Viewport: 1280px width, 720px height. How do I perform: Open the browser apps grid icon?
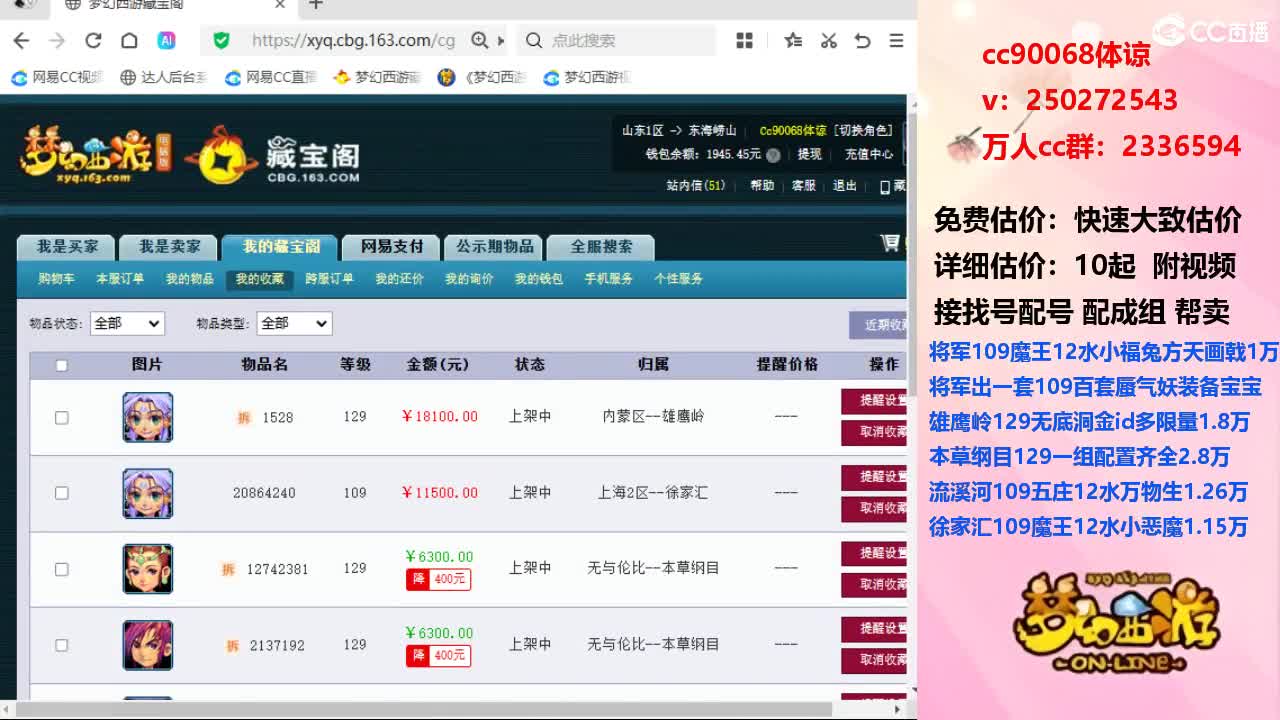pos(744,40)
